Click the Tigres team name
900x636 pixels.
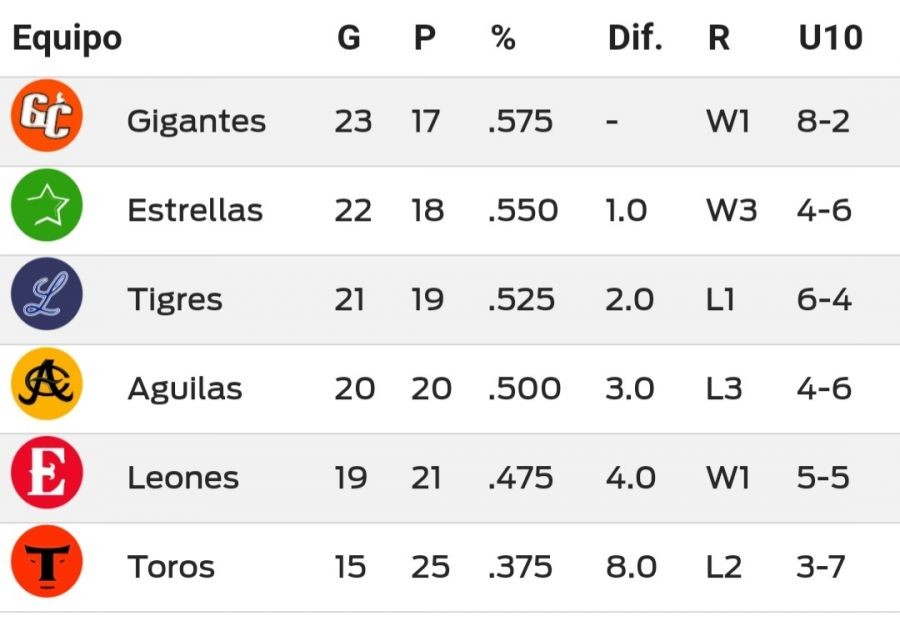pos(175,300)
